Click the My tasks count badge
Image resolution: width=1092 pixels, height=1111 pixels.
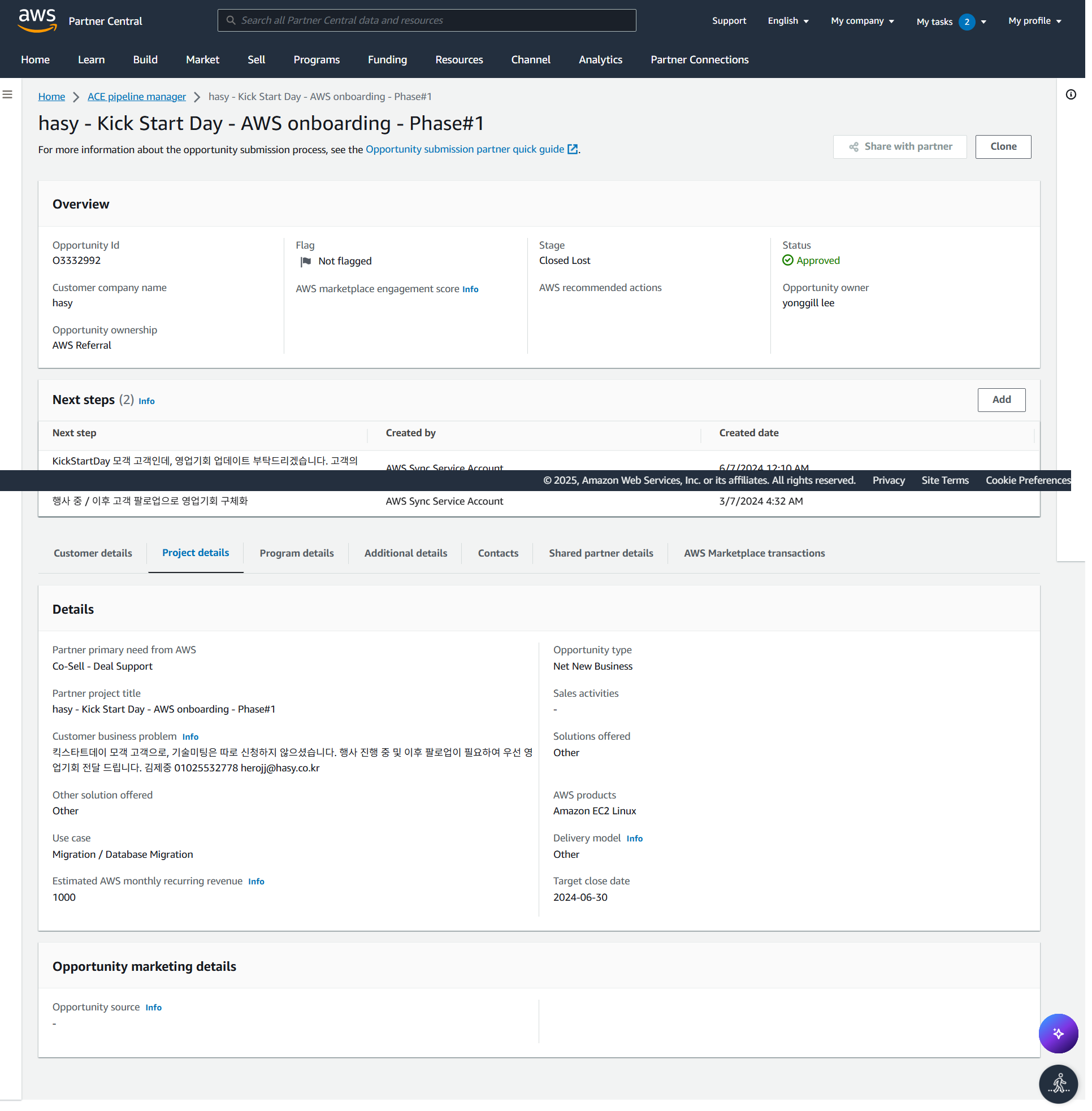(967, 22)
